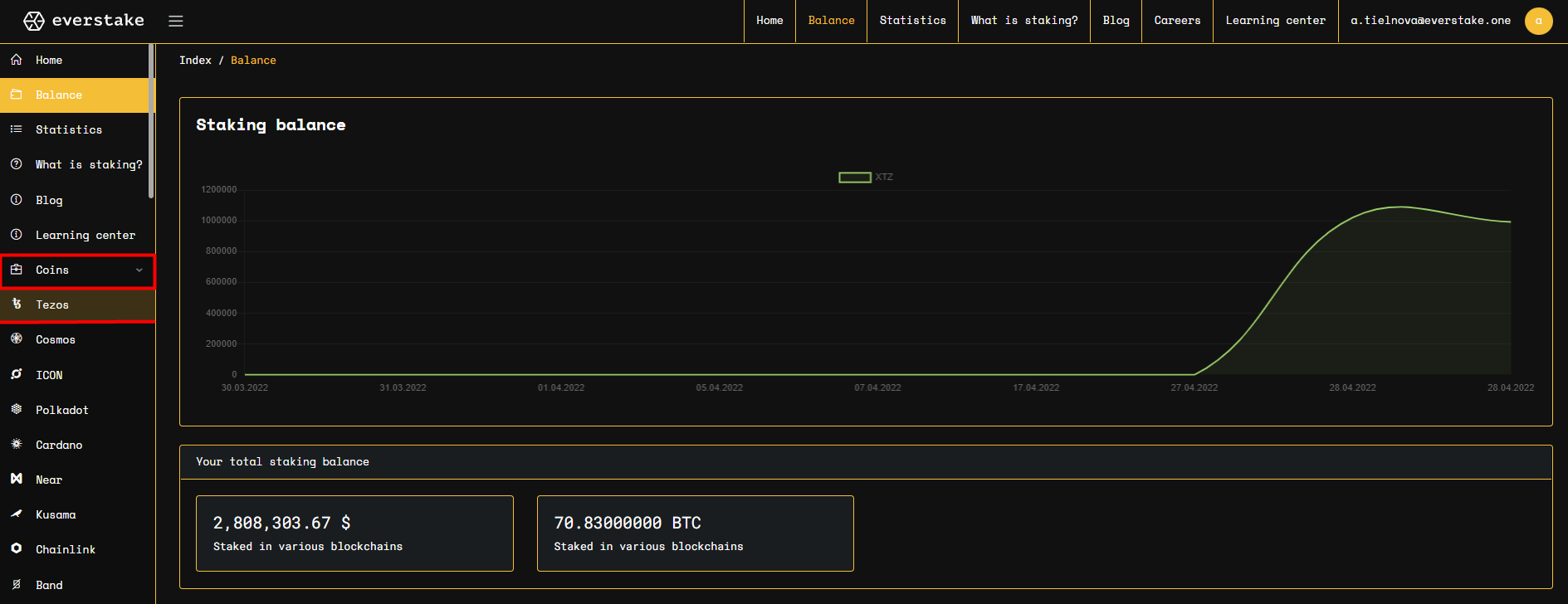1568x604 pixels.
Task: Open Learning center label in the sidebar
Action: tap(85, 236)
